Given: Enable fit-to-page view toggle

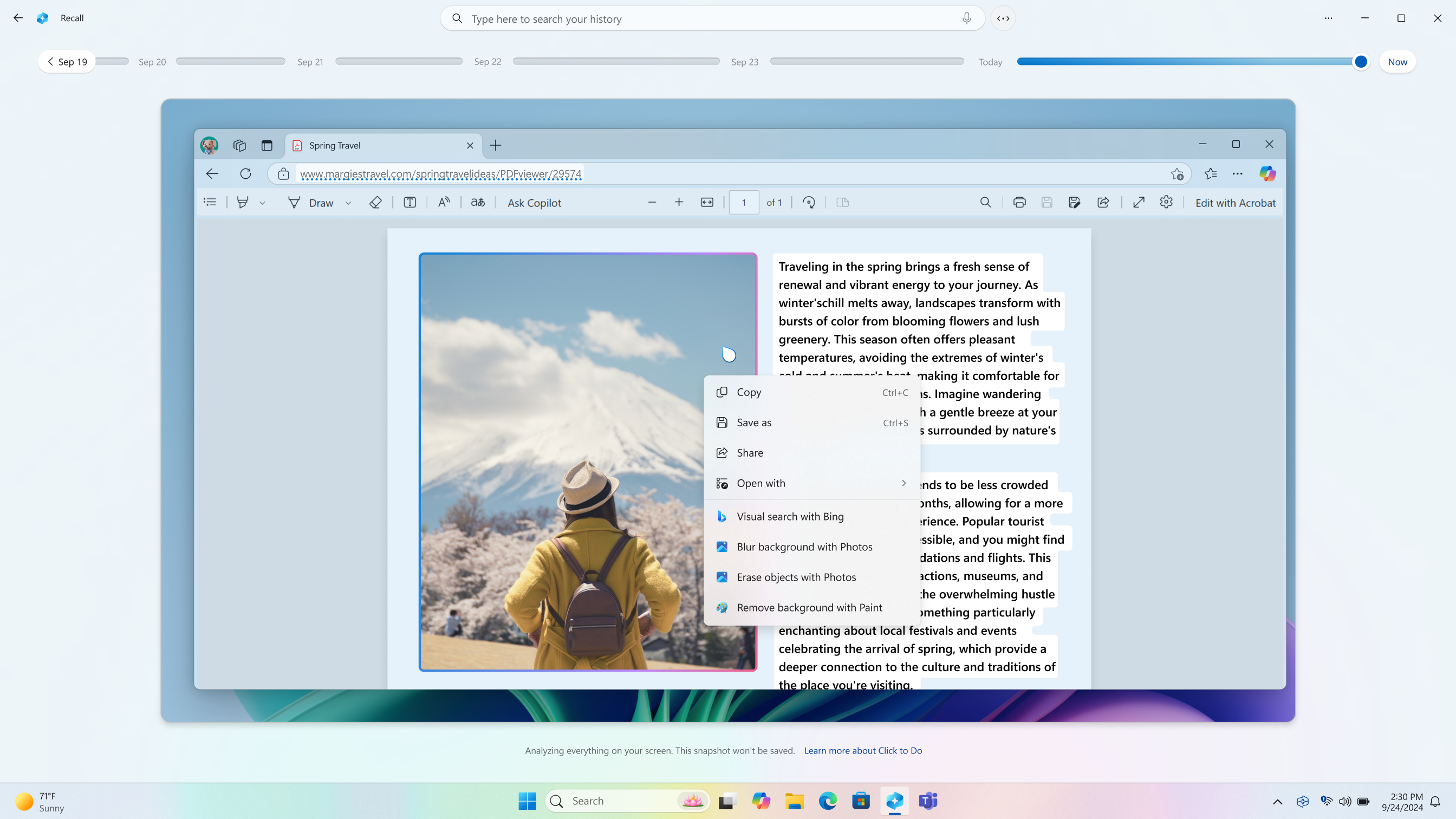Looking at the screenshot, I should click(x=706, y=202).
